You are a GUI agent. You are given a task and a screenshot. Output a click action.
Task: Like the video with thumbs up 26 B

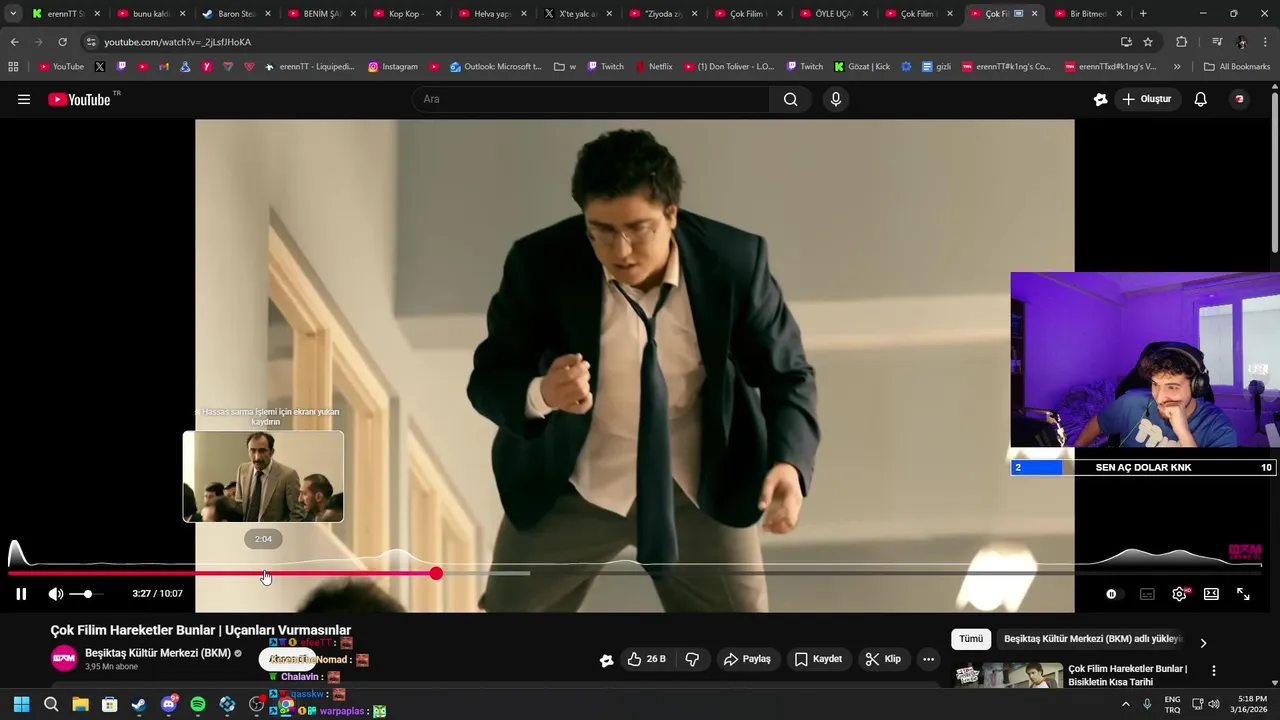(646, 659)
